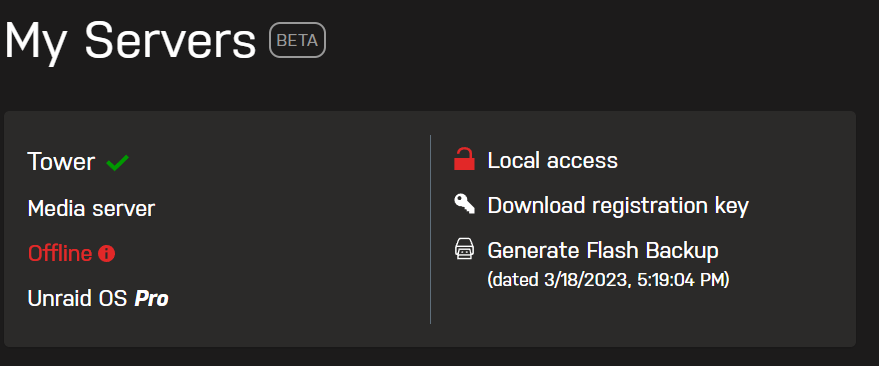Open the Local access link
The height and width of the screenshot is (366, 879).
pyautogui.click(x=552, y=160)
